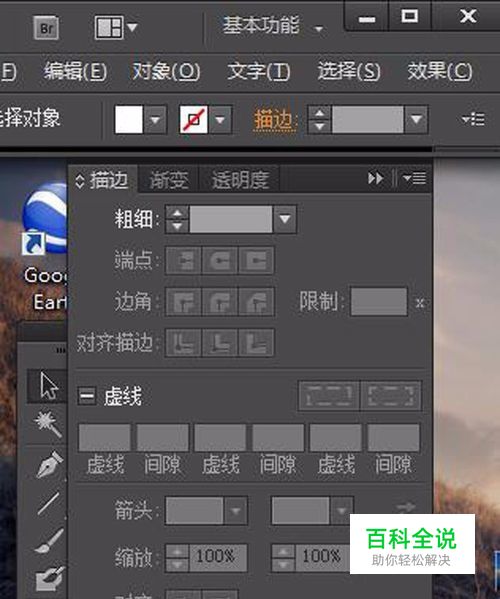
Task: Click the orange 描边 link in control bar
Action: point(275,120)
